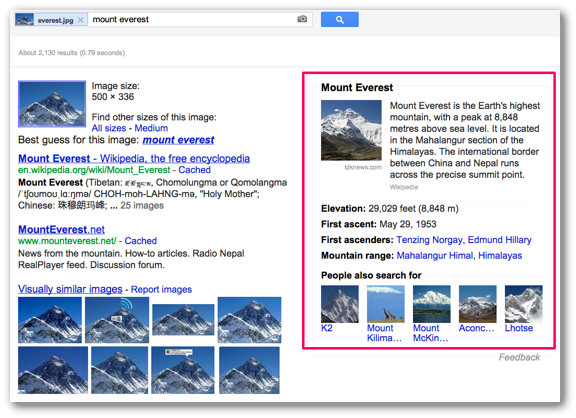Click green www.mounteverest.net/ URL
The image size is (576, 418).
[x=67, y=241]
